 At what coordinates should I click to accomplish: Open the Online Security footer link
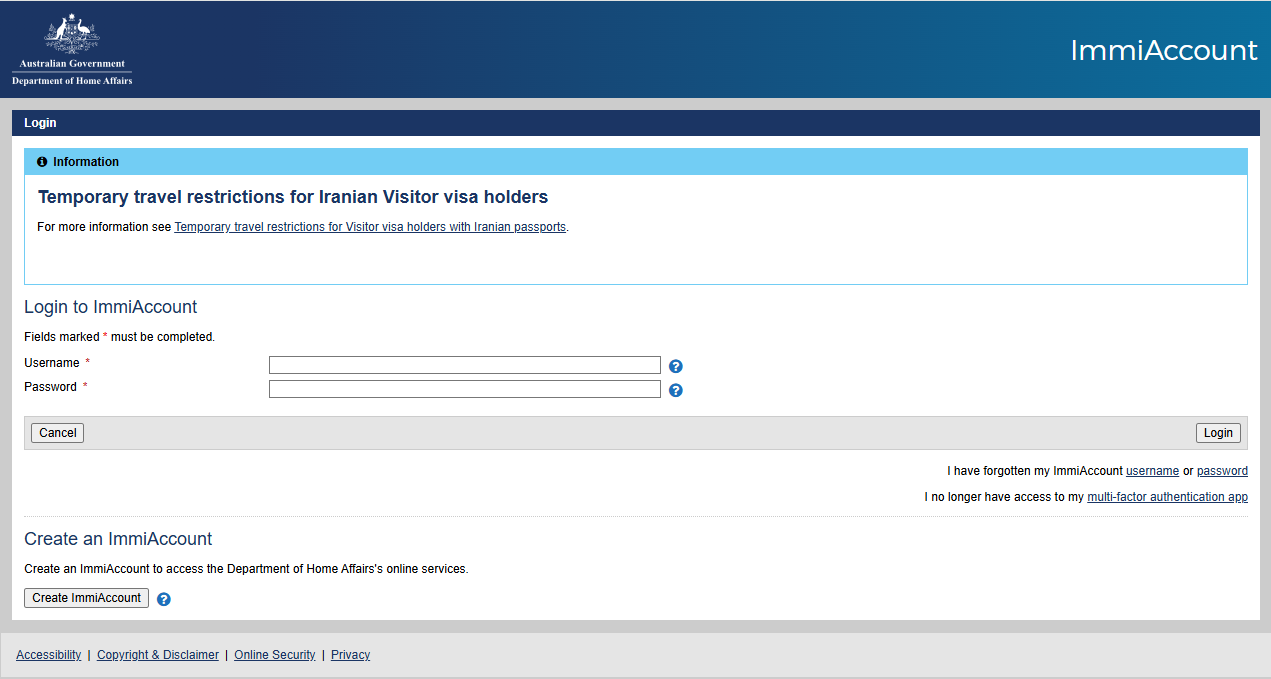click(274, 655)
